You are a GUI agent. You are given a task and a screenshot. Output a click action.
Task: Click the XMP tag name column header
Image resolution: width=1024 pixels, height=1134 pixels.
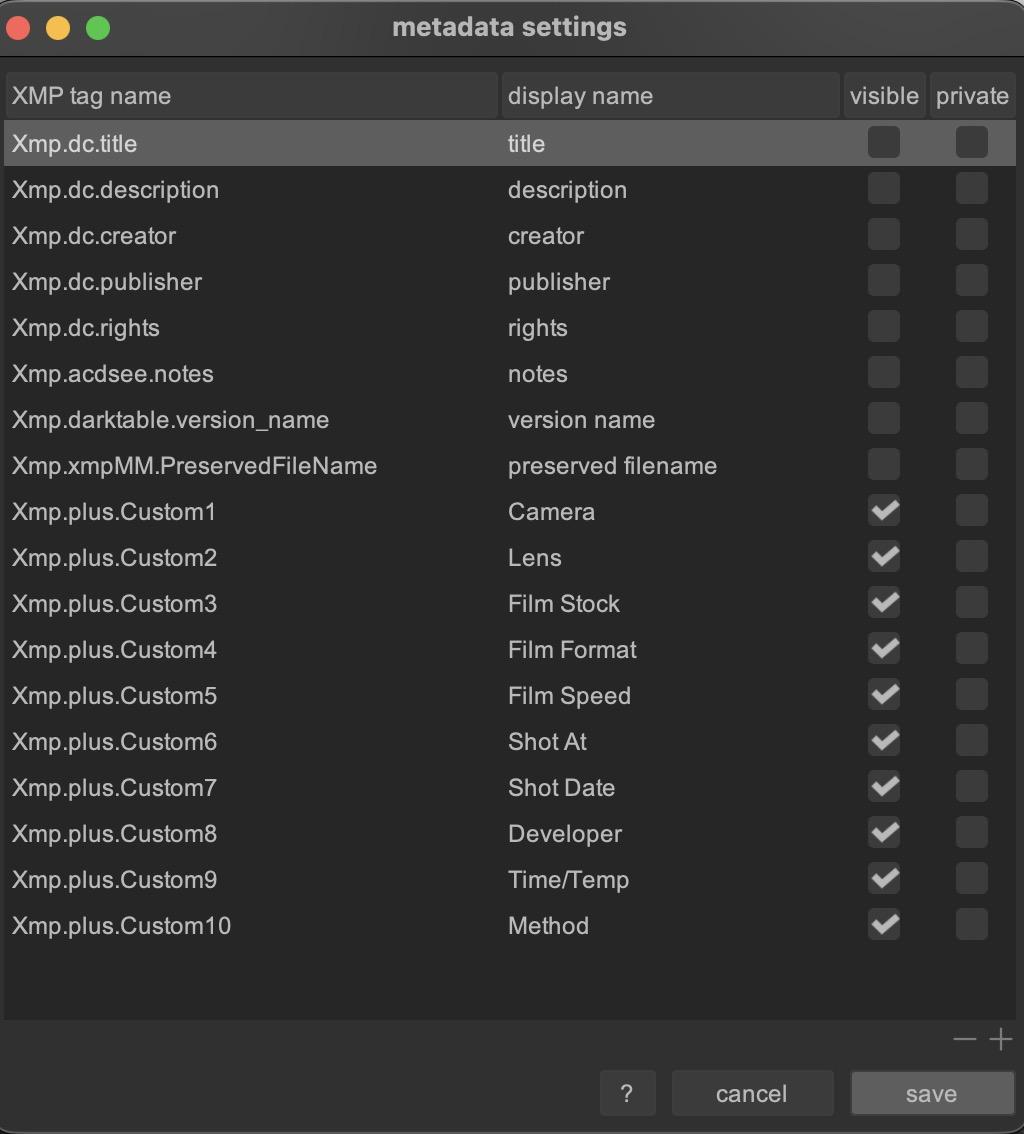[250, 96]
